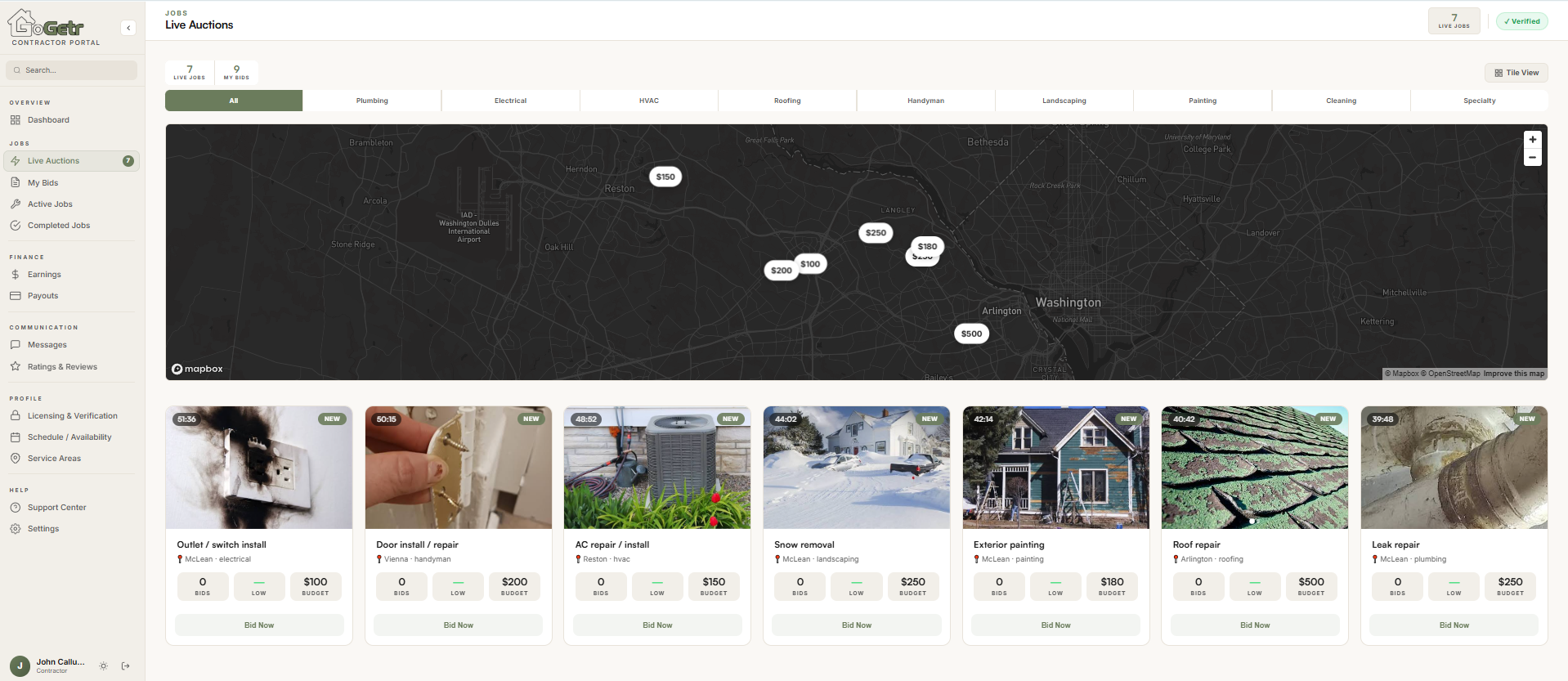Click the $500 map marker near Arlington
This screenshot has width=1568, height=681.
(971, 334)
